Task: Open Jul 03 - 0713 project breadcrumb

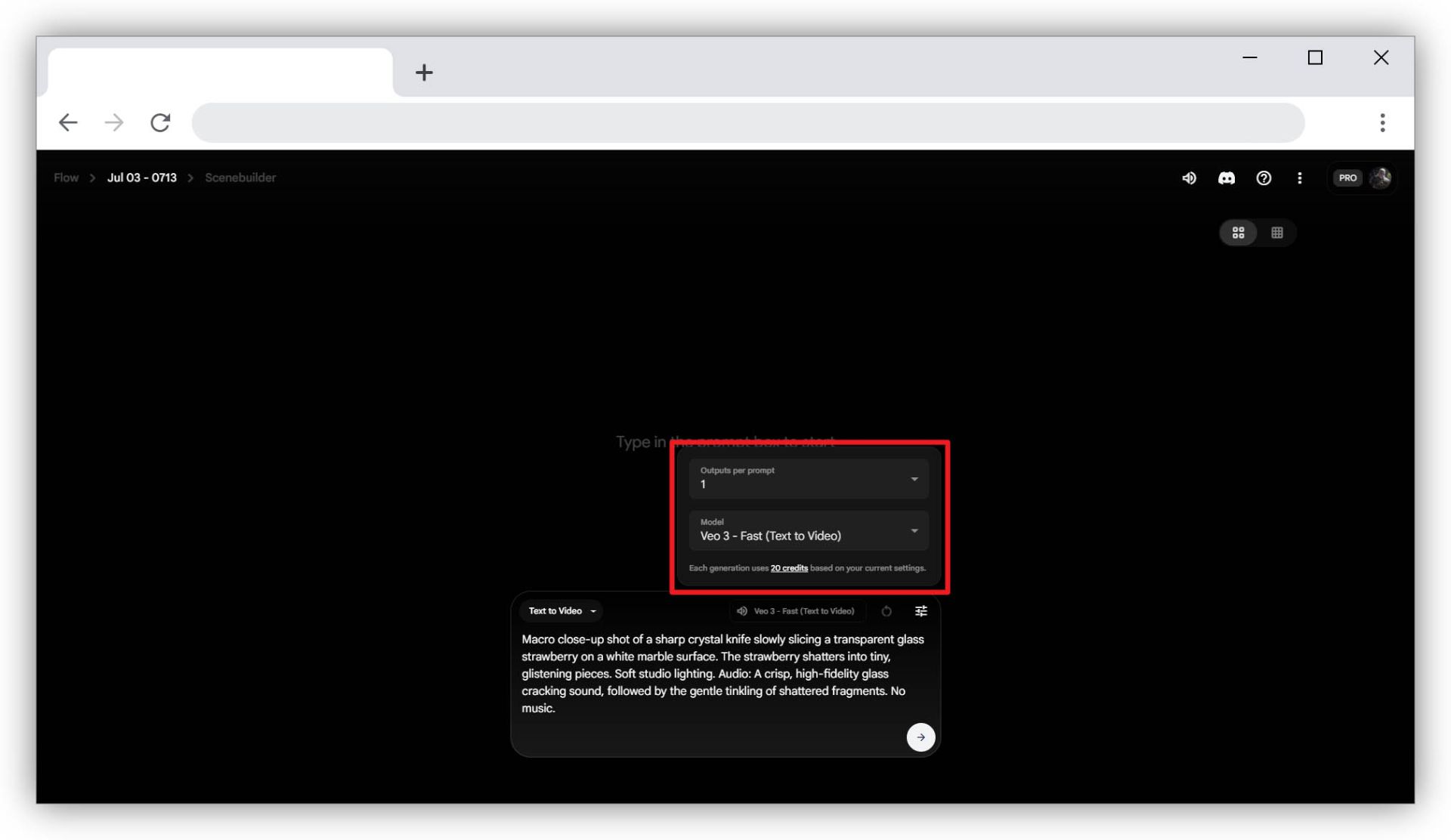Action: click(141, 178)
